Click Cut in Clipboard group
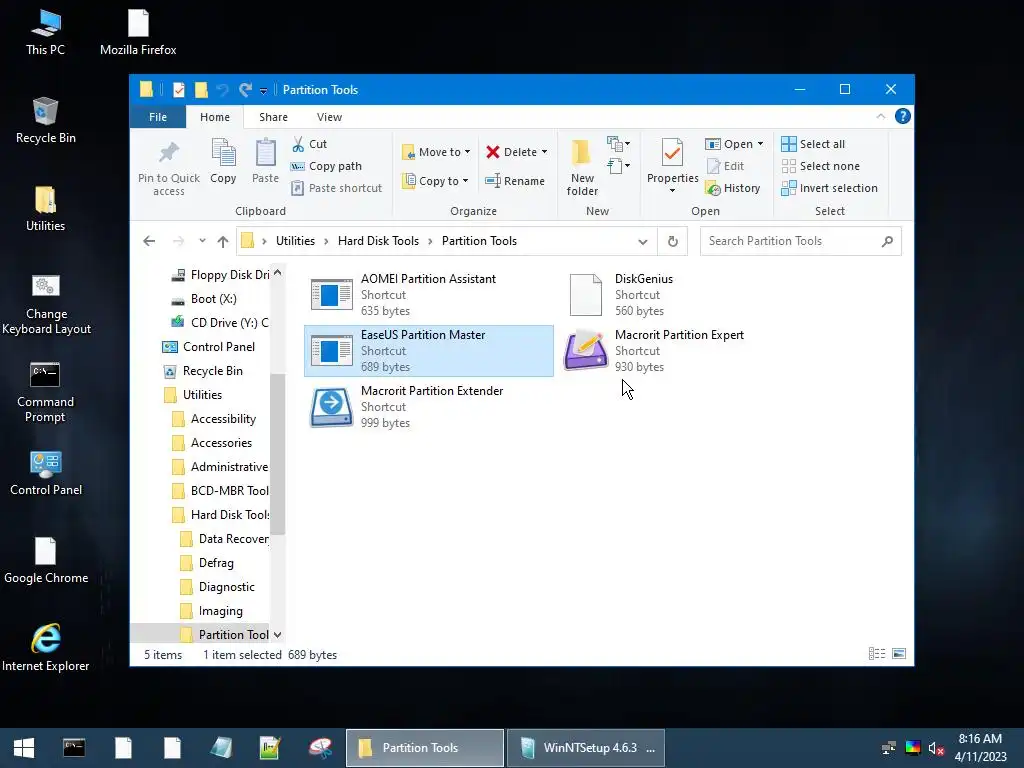This screenshot has width=1024, height=768. click(310, 144)
